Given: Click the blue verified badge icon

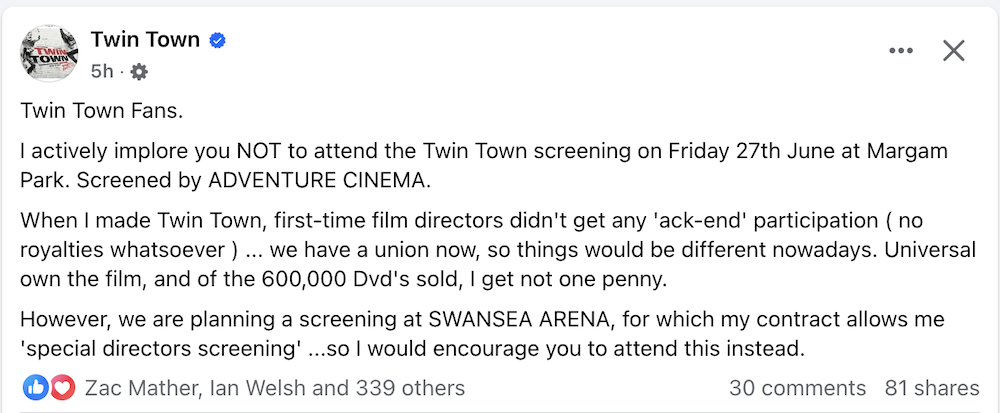Looking at the screenshot, I should coord(217,41).
